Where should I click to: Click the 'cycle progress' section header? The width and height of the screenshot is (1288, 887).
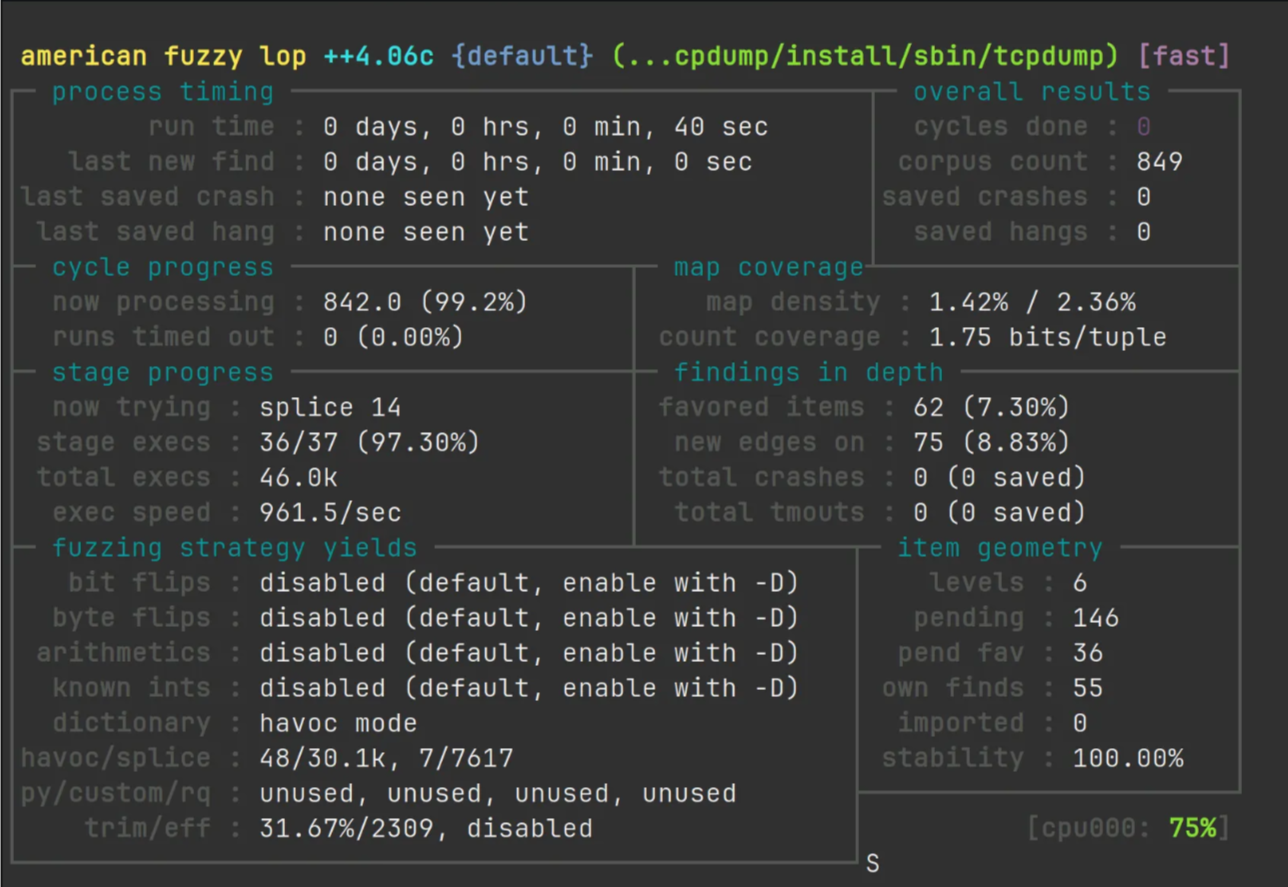[163, 268]
